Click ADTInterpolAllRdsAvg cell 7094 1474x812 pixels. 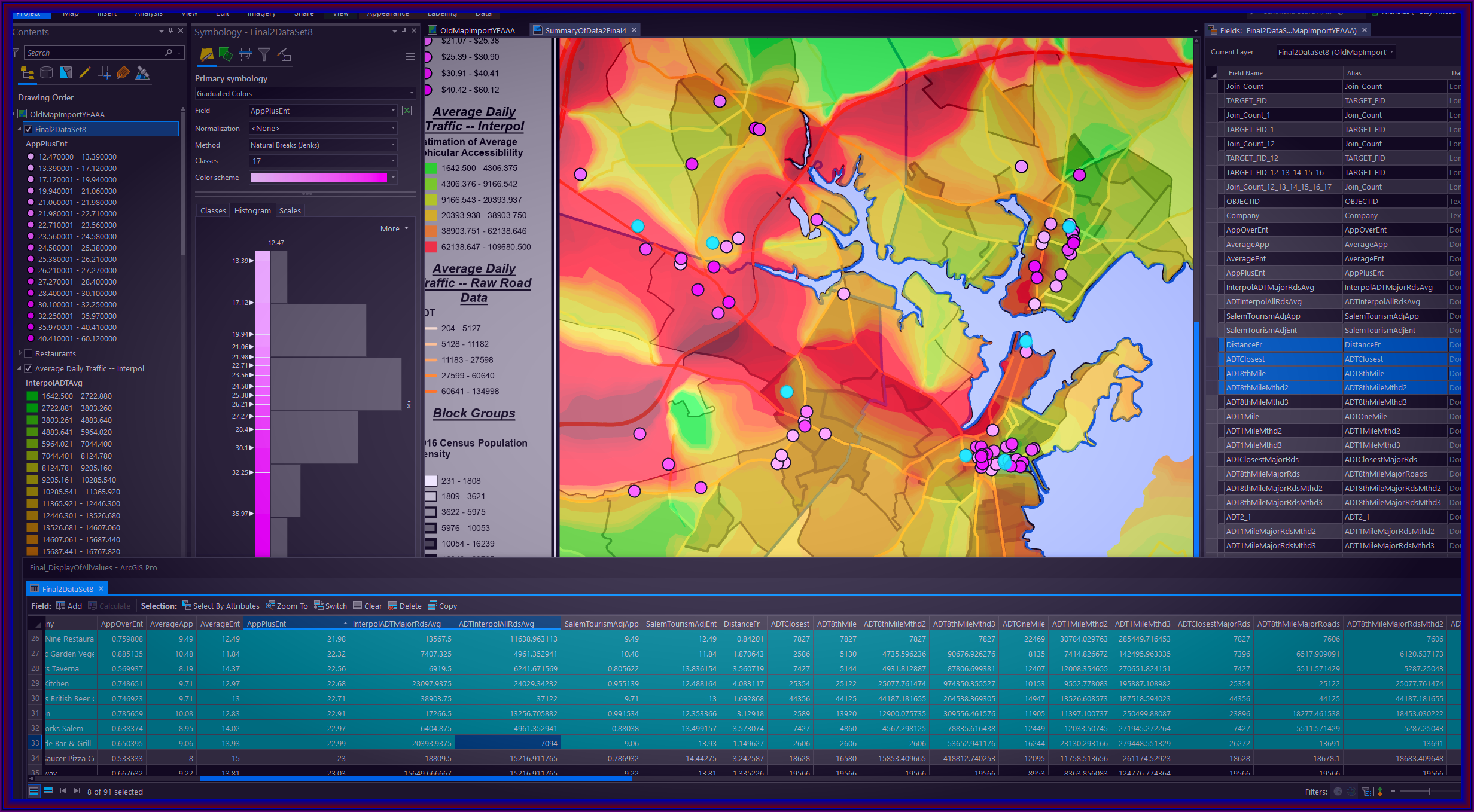click(508, 743)
